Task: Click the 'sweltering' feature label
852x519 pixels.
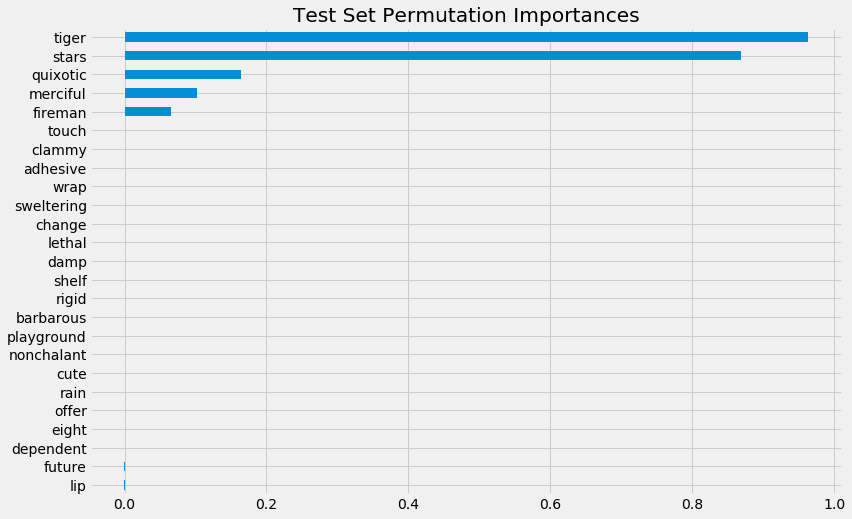Action: (x=51, y=206)
